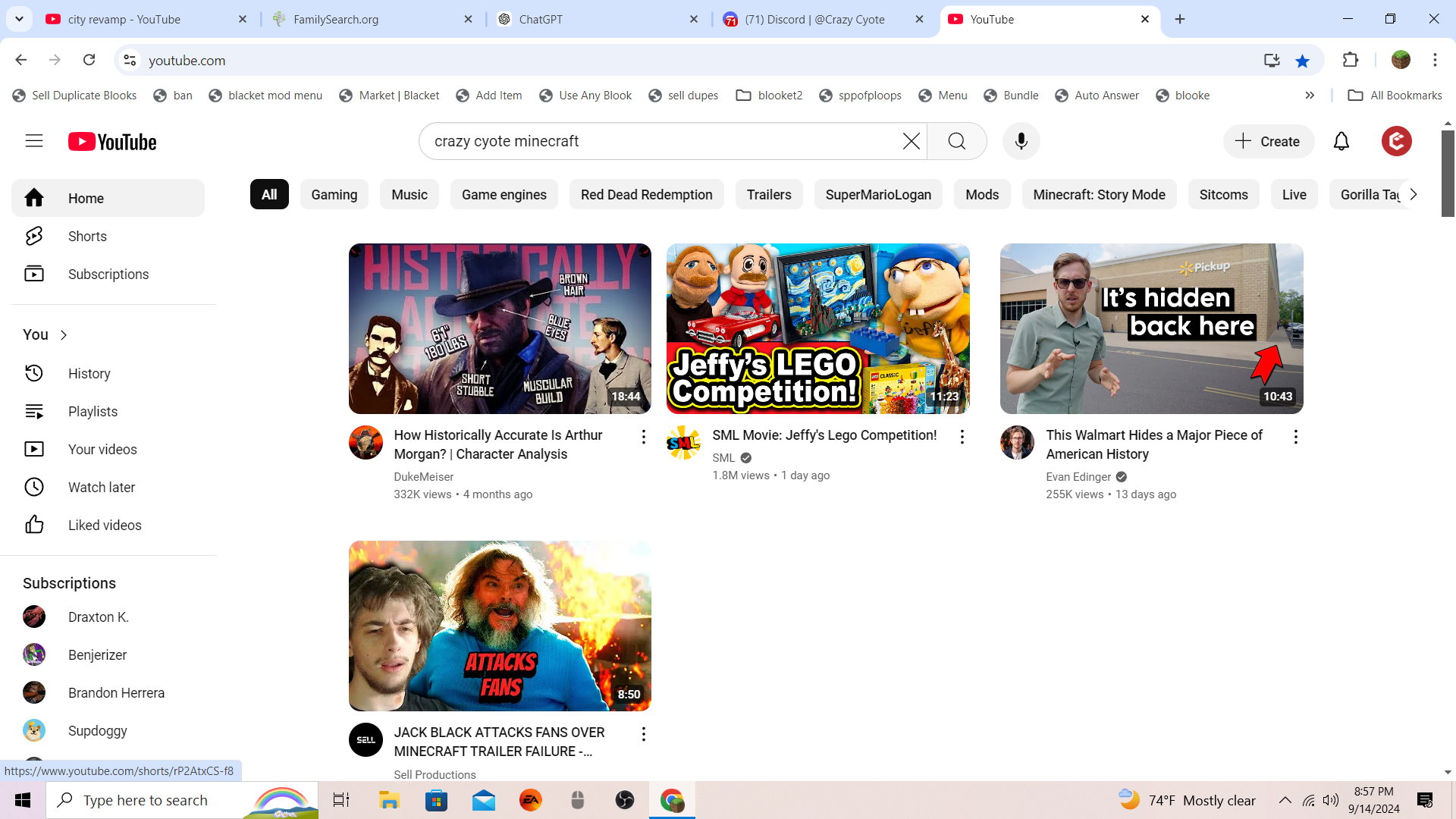This screenshot has width=1456, height=819.
Task: Open Liked videos in sidebar
Action: [x=104, y=526]
